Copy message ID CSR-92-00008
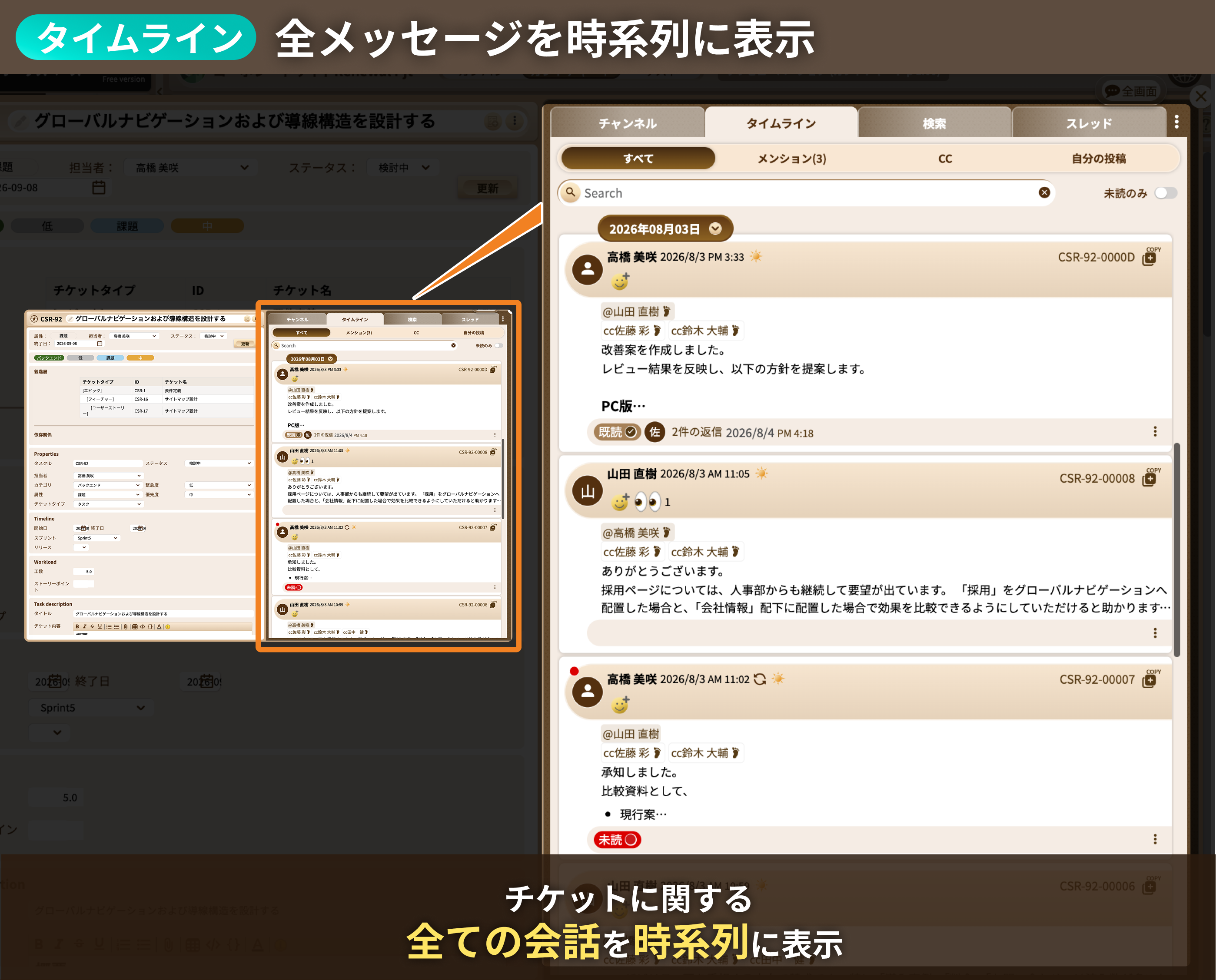Viewport: 1216px width, 980px height. coord(1150,478)
